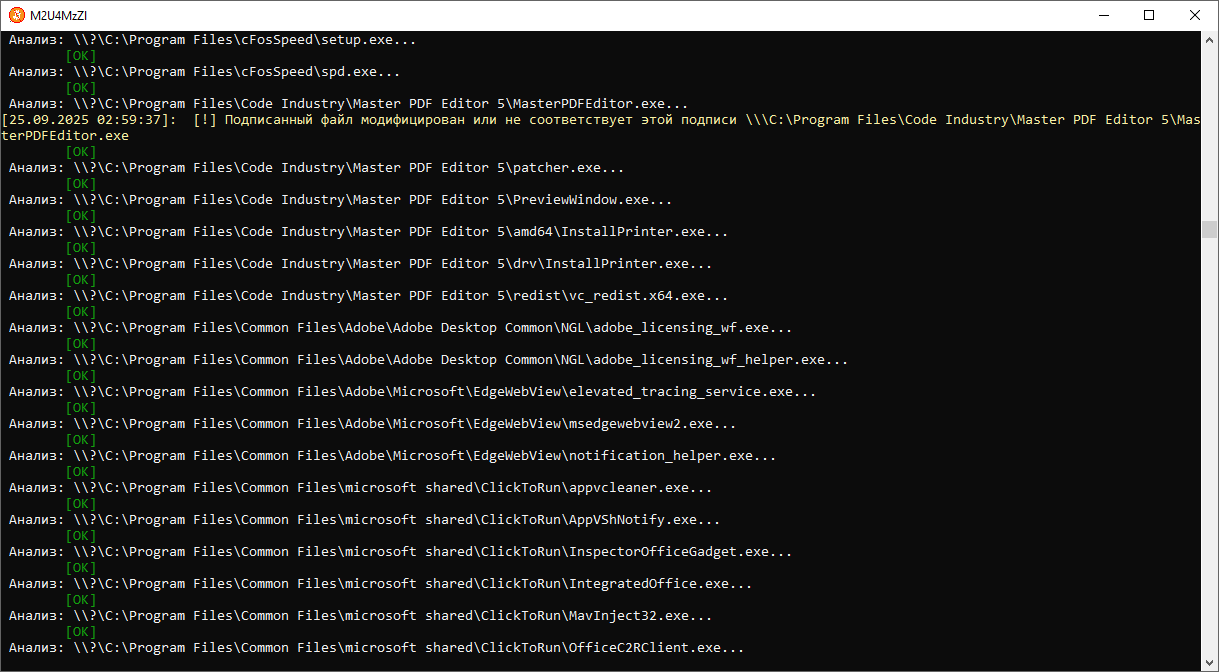Viewport: 1219px width, 672px height.
Task: Click the [!] warning marker
Action: [x=205, y=120]
